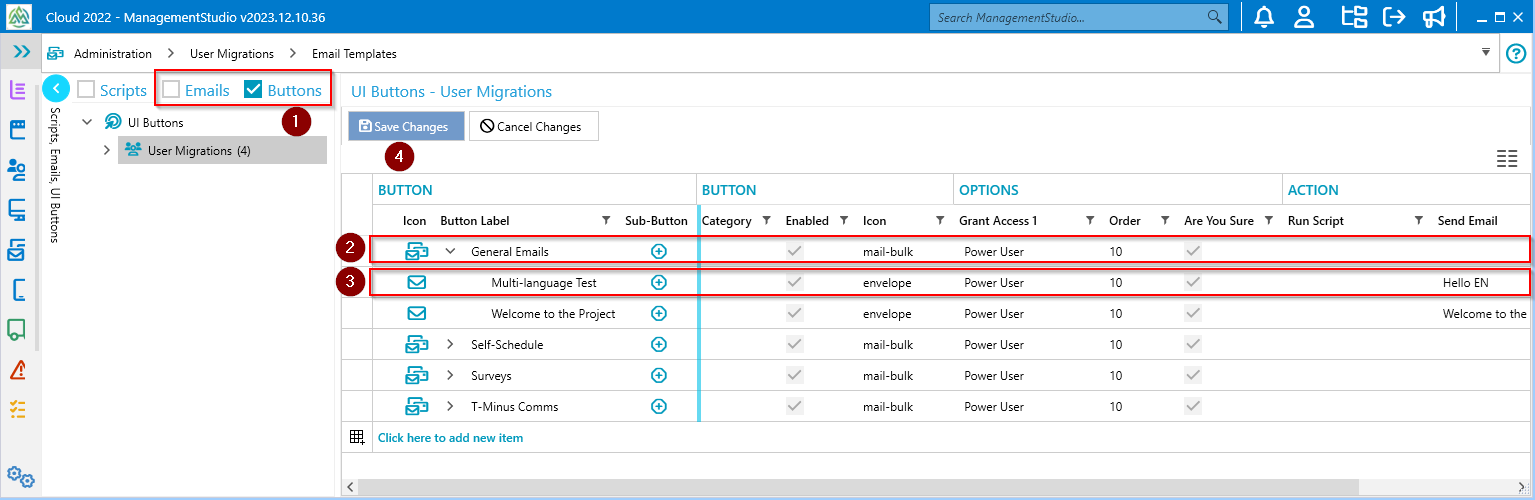The height and width of the screenshot is (500, 1535).
Task: Add sub-button to Multi-language Test row
Action: [658, 283]
